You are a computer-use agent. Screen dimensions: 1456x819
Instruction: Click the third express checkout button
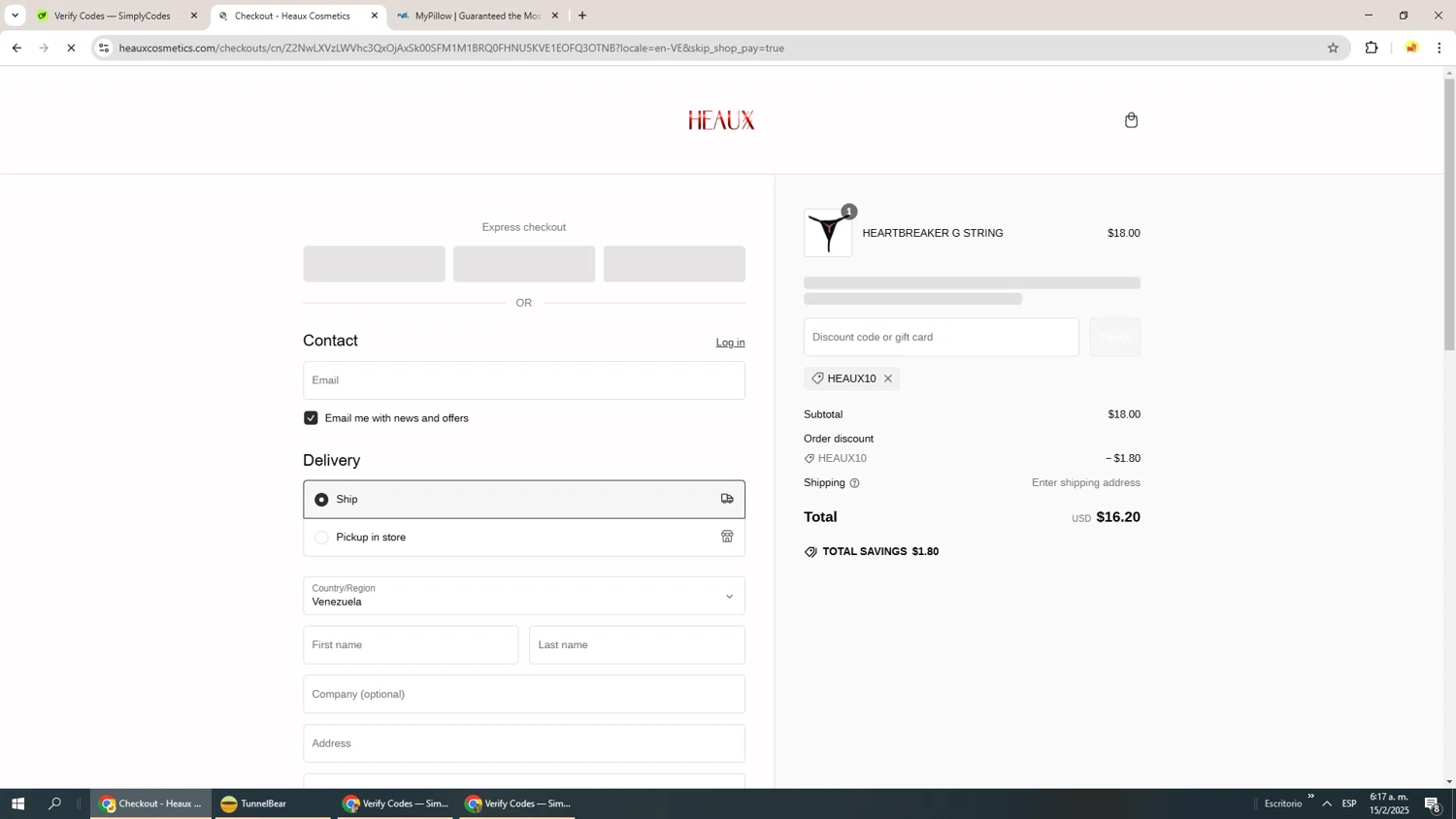point(675,264)
